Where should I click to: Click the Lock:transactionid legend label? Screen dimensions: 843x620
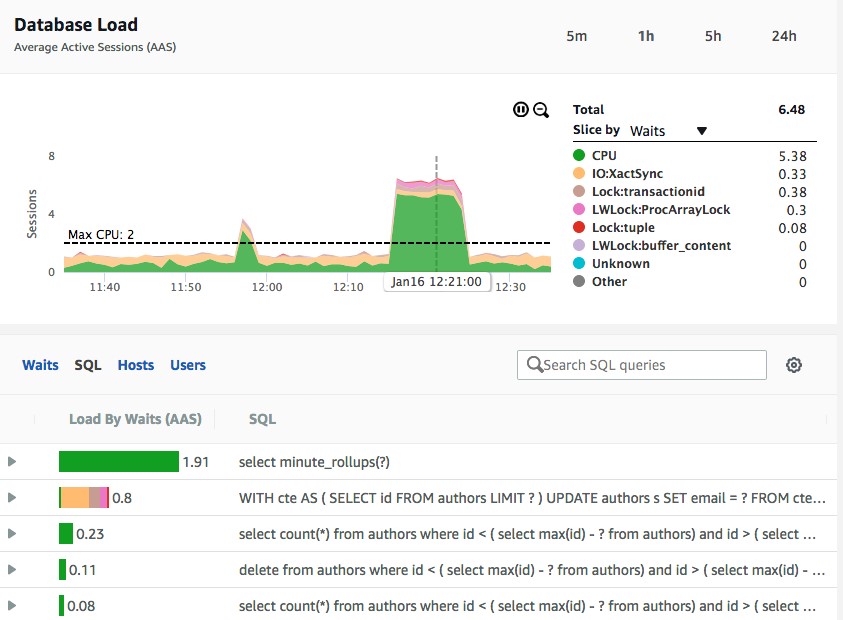point(648,191)
